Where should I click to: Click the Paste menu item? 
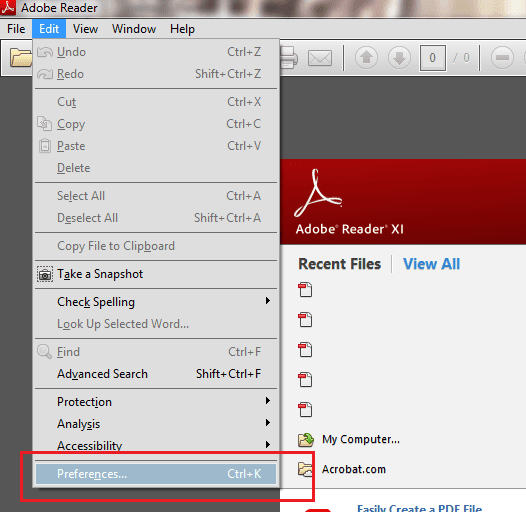coord(156,146)
